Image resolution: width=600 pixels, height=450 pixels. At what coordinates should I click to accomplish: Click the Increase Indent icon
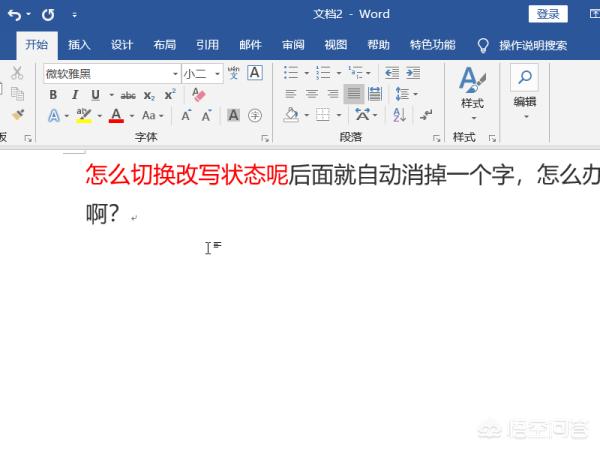[x=411, y=73]
